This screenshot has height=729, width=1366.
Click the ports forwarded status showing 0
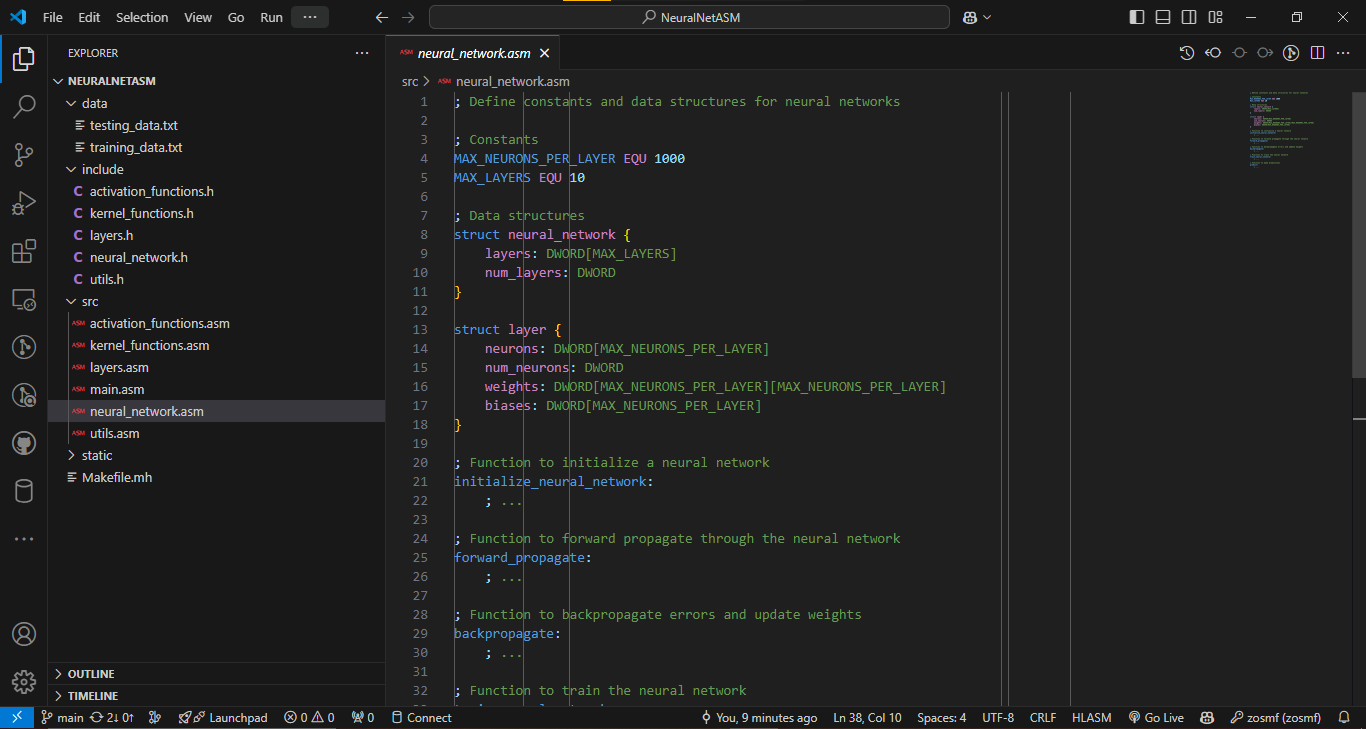[x=363, y=717]
